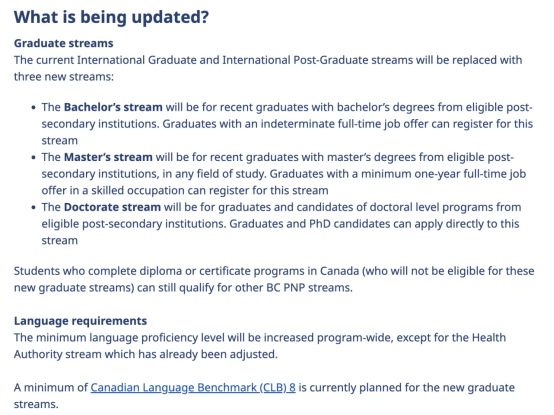Click the bullet before the Doctorate stream item

pos(34,207)
